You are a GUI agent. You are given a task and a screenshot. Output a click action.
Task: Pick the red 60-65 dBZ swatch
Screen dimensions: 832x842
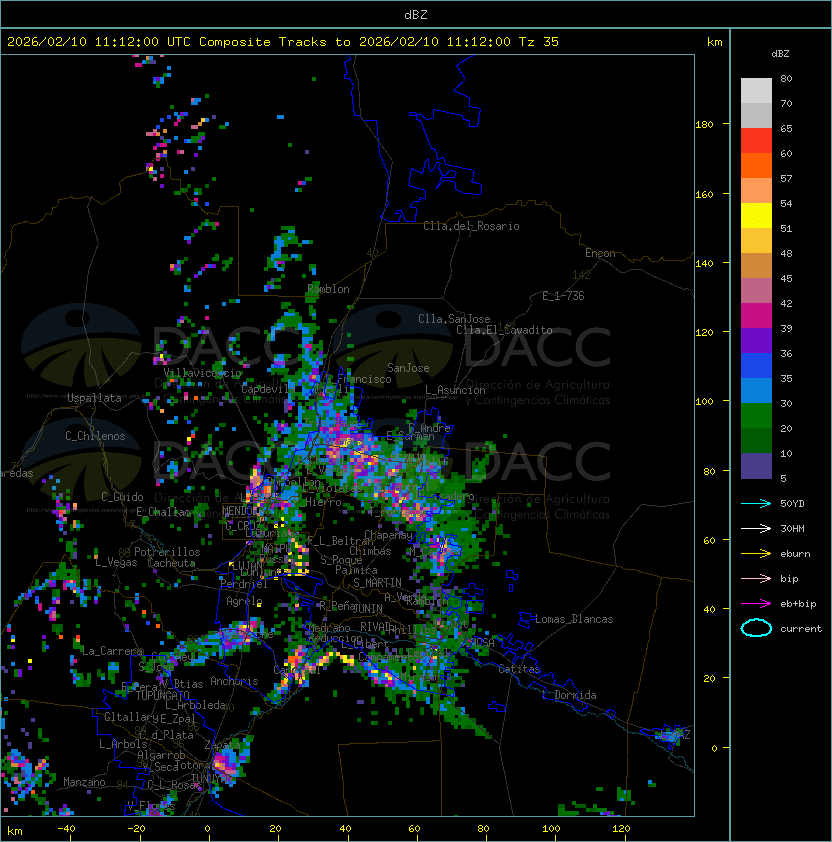[756, 141]
